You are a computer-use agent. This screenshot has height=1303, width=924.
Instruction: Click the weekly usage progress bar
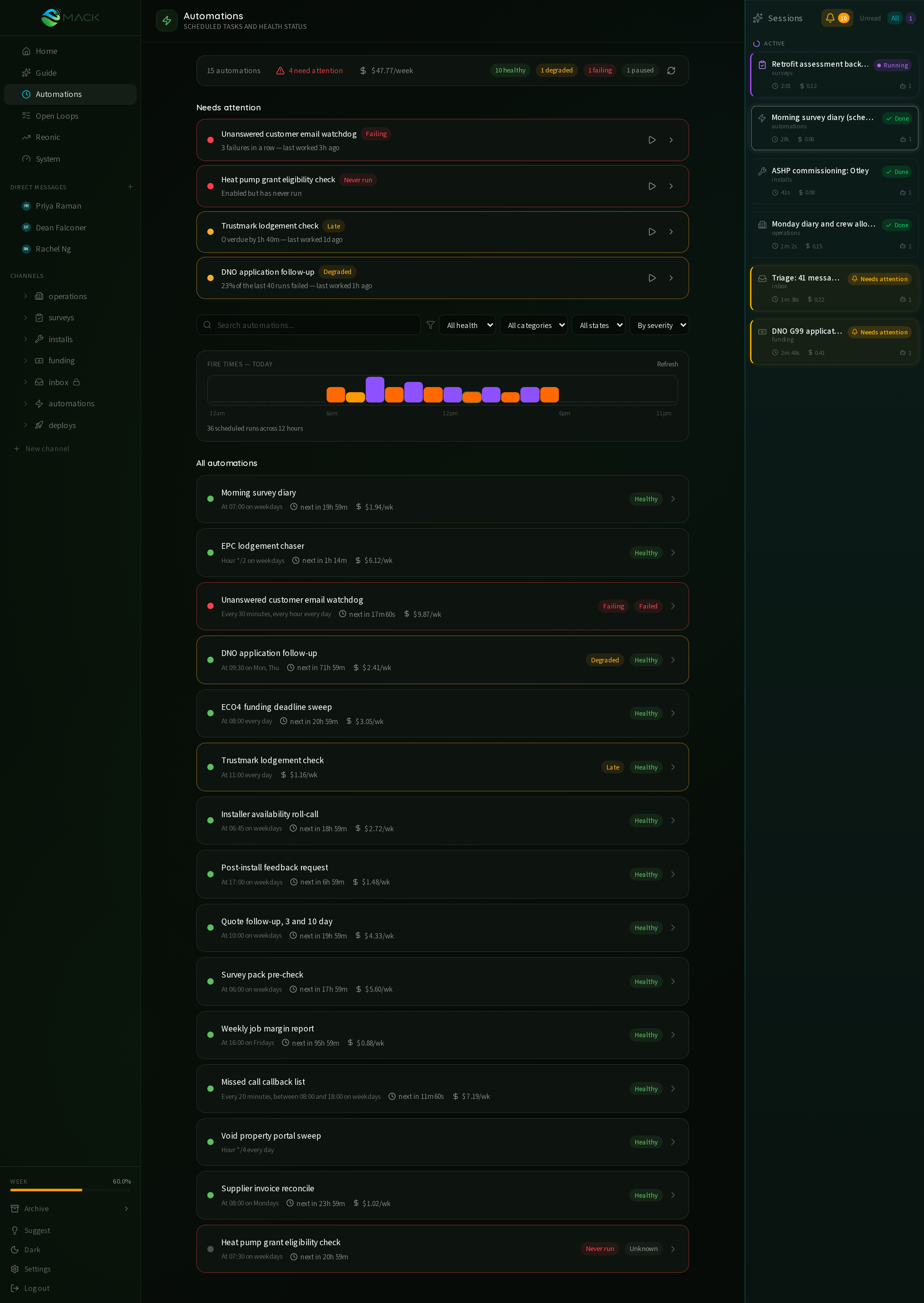(70, 1190)
